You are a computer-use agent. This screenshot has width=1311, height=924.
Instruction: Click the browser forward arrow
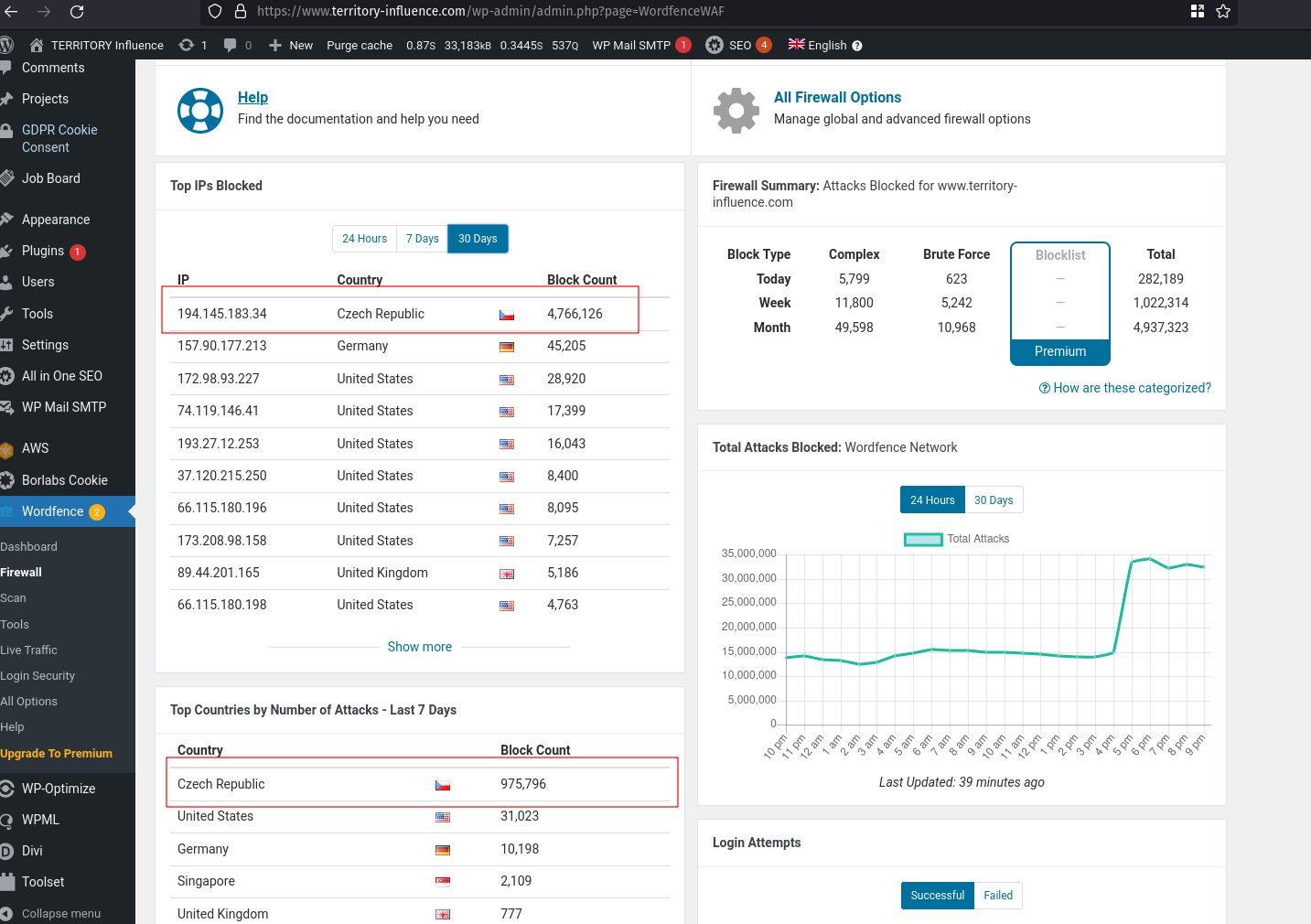[x=43, y=11]
